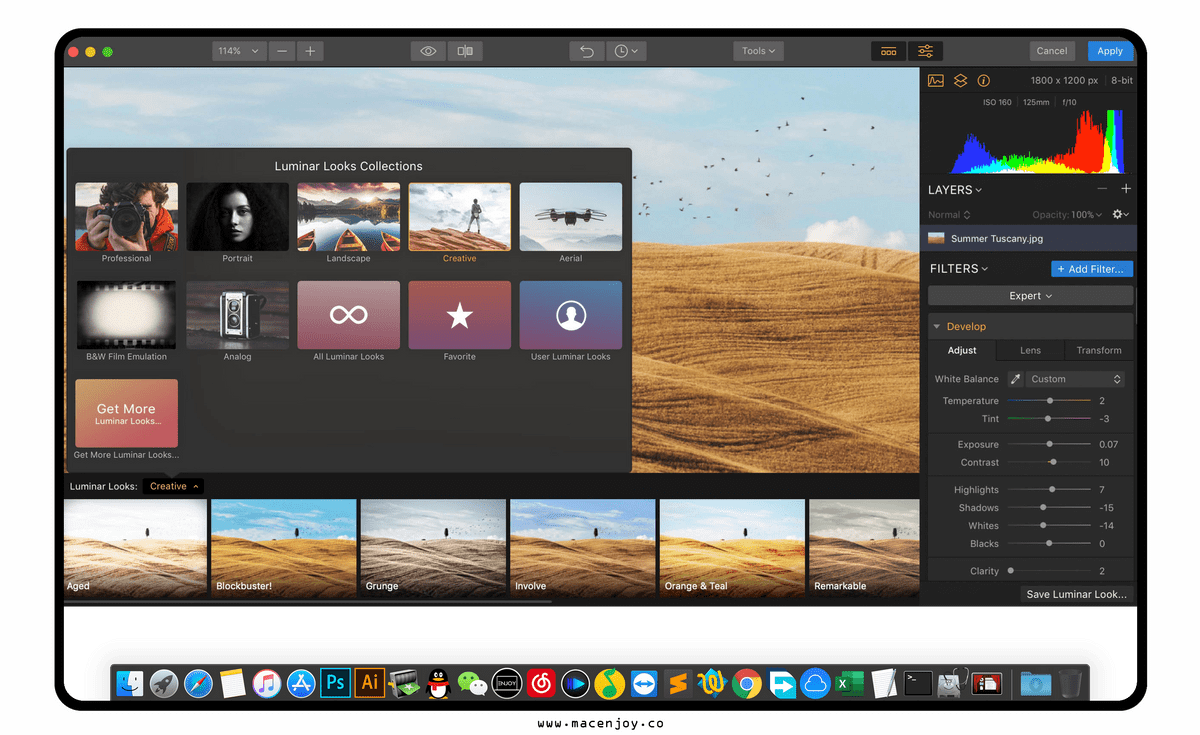Open the Portrait looks collection
This screenshot has height=735, width=1200.
click(x=237, y=217)
